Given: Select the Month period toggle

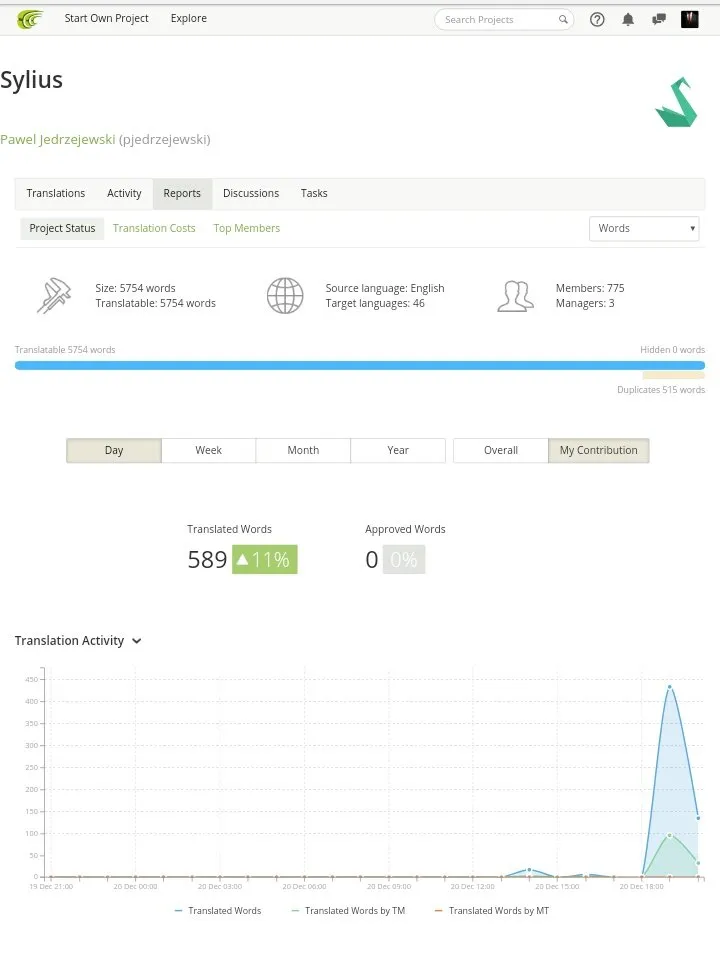Looking at the screenshot, I should pyautogui.click(x=304, y=451).
